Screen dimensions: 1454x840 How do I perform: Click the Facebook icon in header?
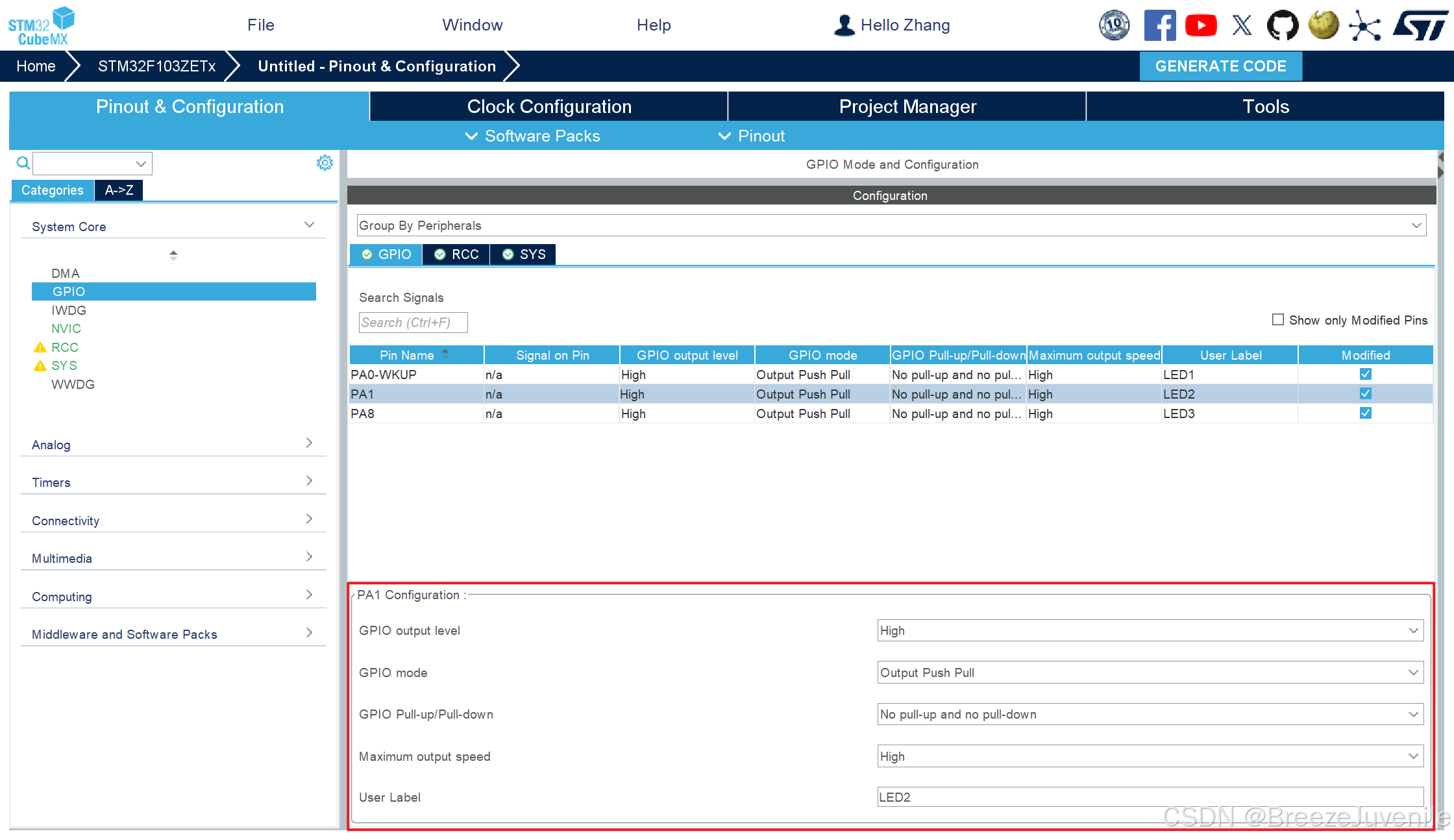(1159, 26)
